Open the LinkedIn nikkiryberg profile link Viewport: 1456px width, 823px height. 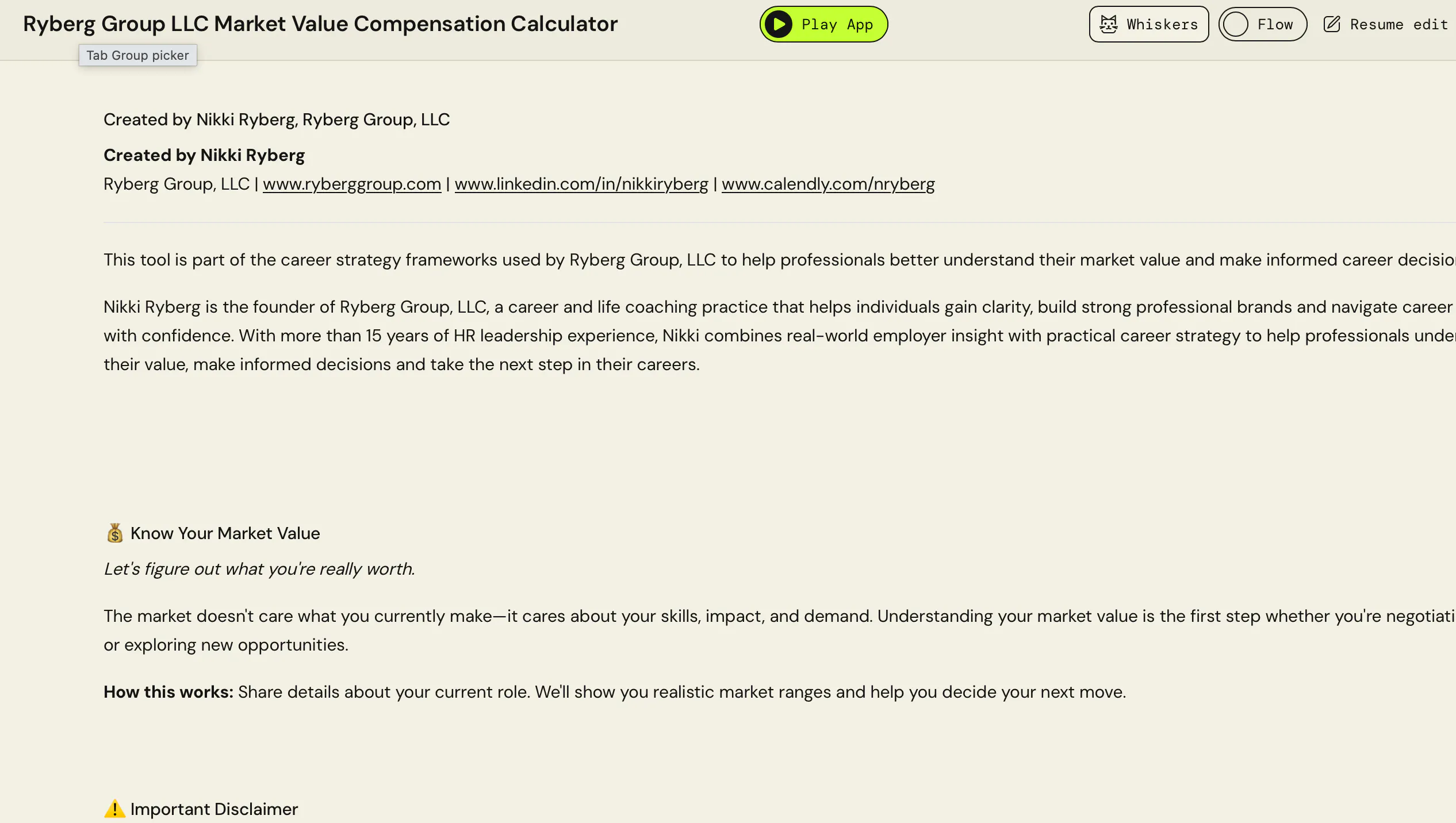(581, 184)
